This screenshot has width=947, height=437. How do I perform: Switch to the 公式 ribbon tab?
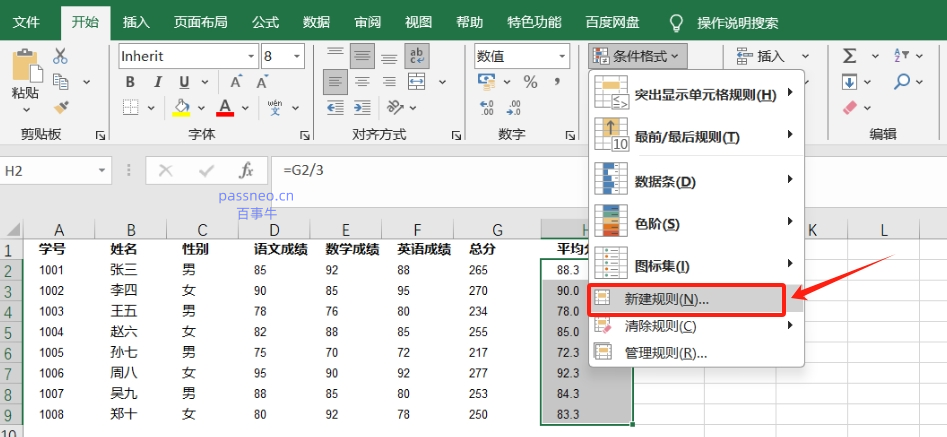tap(265, 22)
